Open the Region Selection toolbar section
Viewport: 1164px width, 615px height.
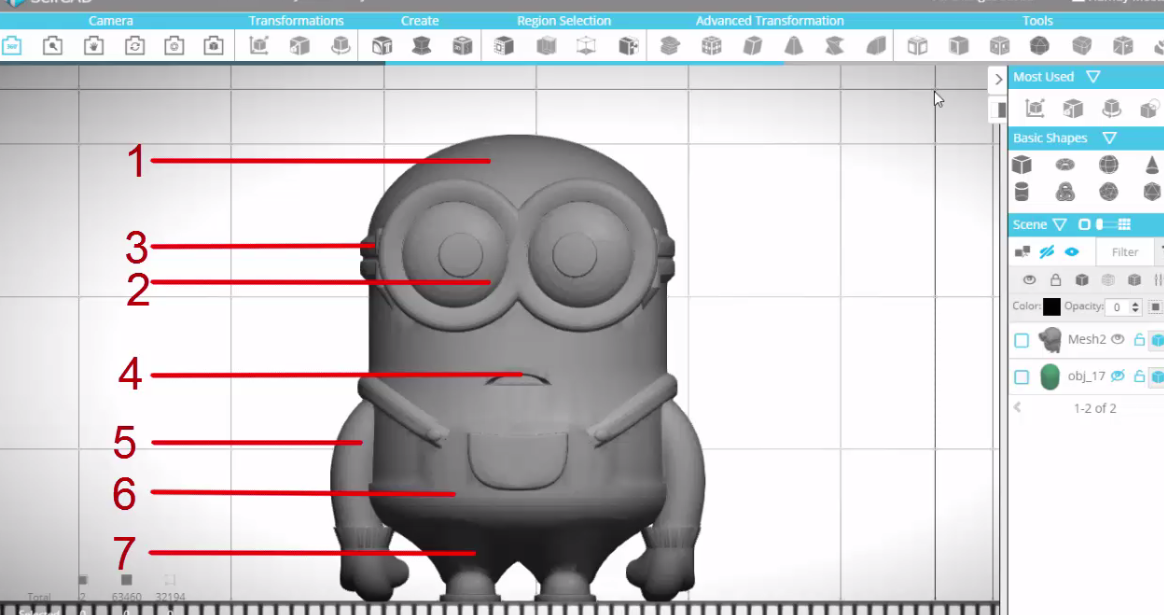(x=564, y=21)
